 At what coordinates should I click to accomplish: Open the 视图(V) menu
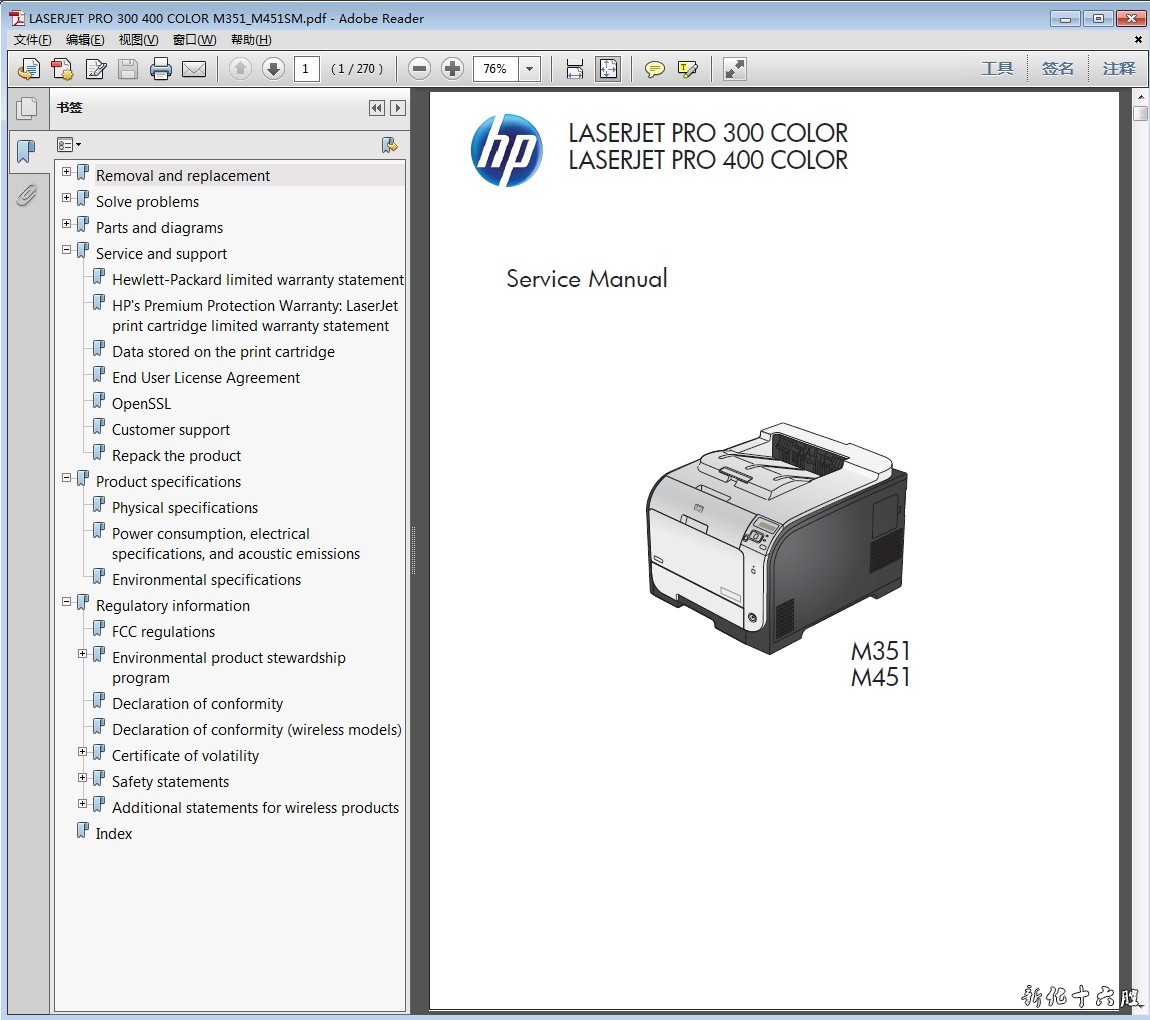point(138,40)
